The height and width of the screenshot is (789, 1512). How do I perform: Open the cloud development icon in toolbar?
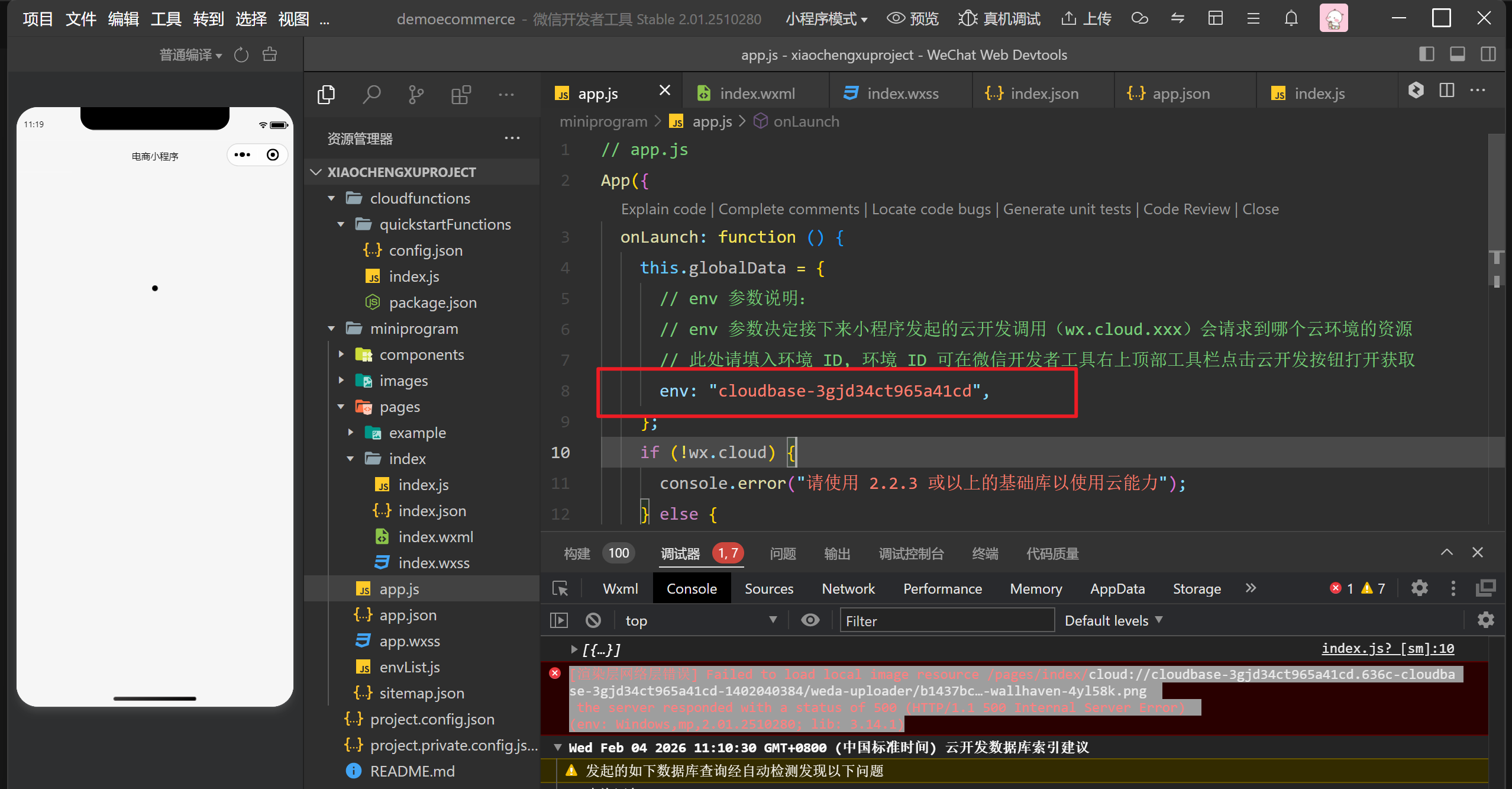[1139, 19]
